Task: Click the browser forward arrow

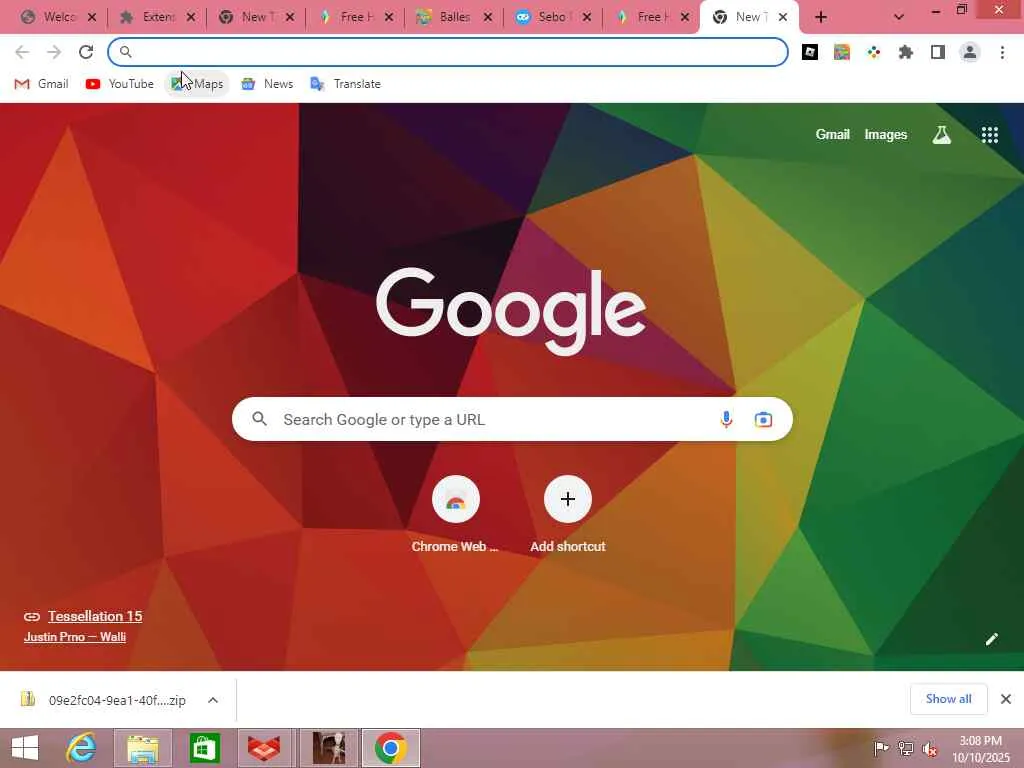Action: click(54, 52)
